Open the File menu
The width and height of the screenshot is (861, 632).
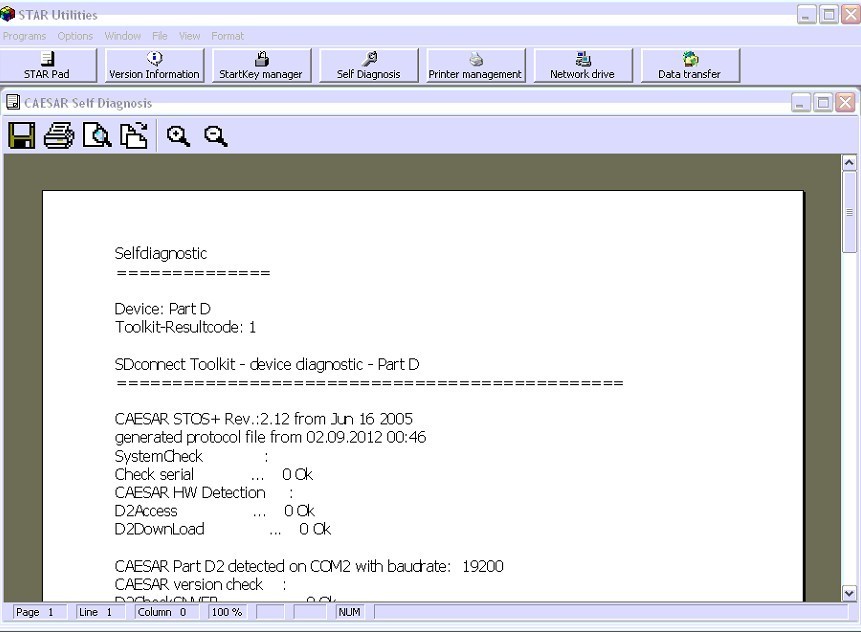pyautogui.click(x=160, y=36)
